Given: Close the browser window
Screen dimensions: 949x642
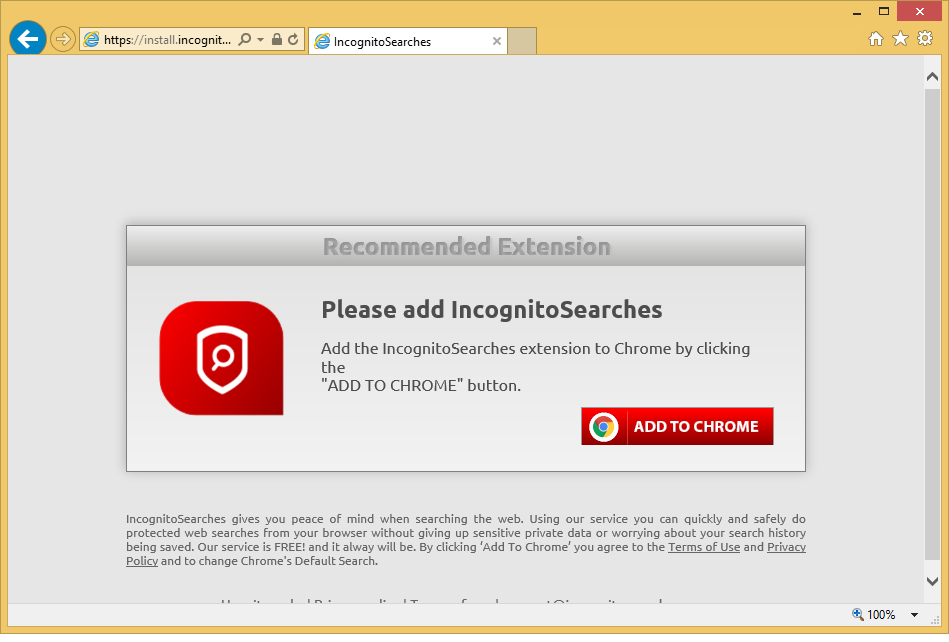Looking at the screenshot, I should pos(919,11).
